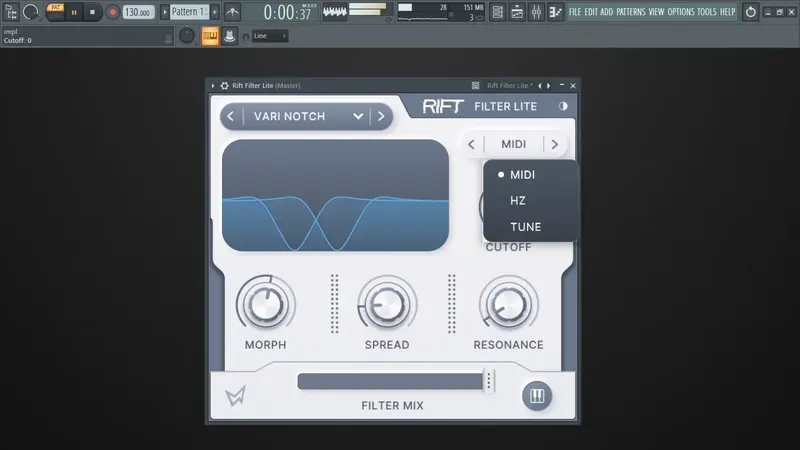Go to next filter type after VARI NOTCH
Image resolution: width=800 pixels, height=450 pixels.
[381, 116]
